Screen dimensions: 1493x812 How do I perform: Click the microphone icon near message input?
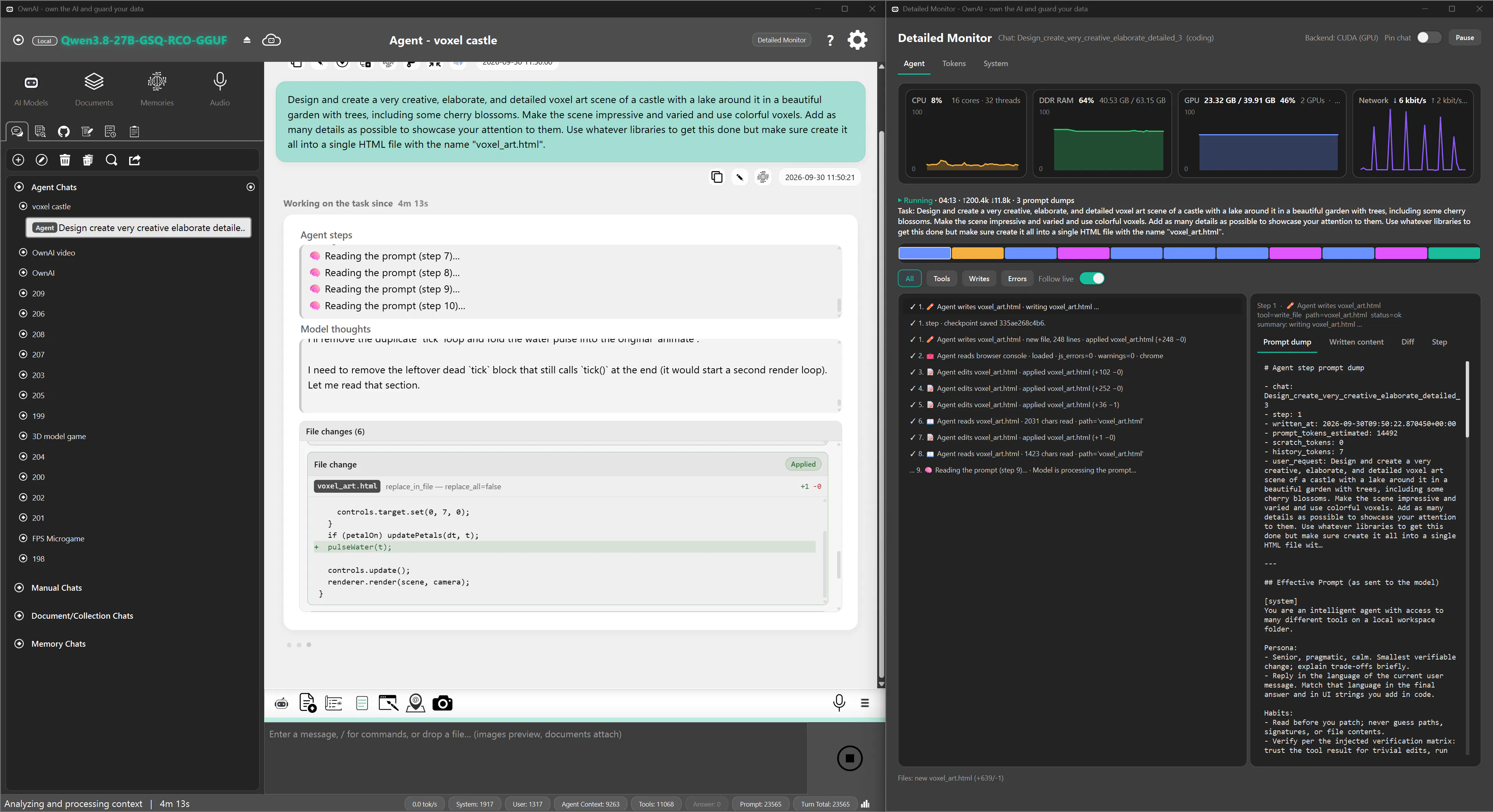839,703
